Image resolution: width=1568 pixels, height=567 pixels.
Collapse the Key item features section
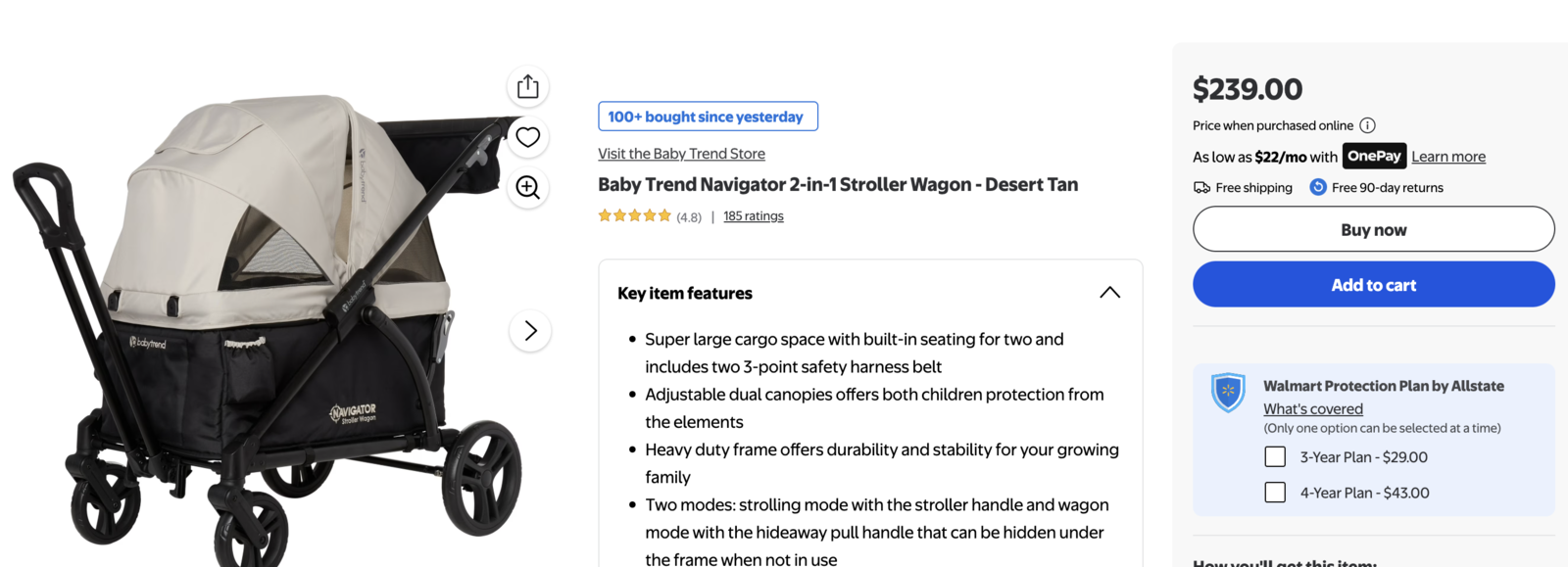[x=1109, y=293]
